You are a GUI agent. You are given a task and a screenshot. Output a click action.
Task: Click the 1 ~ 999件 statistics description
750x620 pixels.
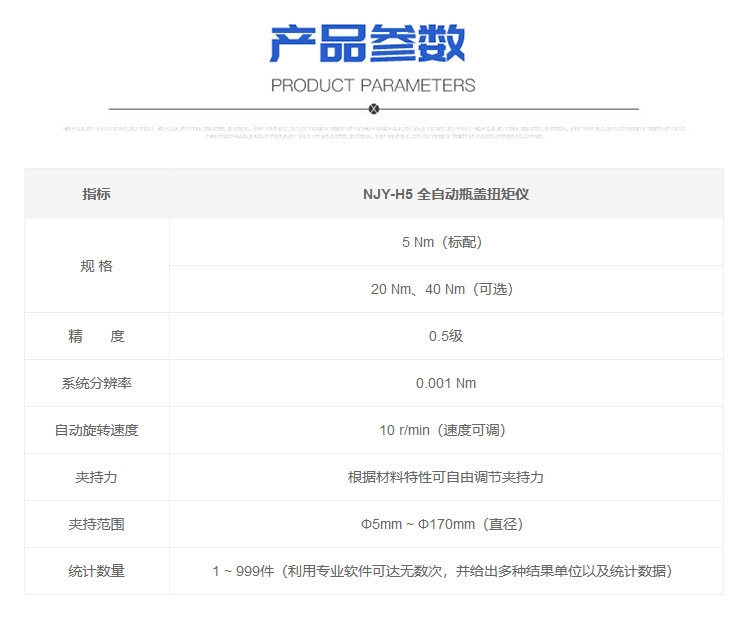(446, 571)
